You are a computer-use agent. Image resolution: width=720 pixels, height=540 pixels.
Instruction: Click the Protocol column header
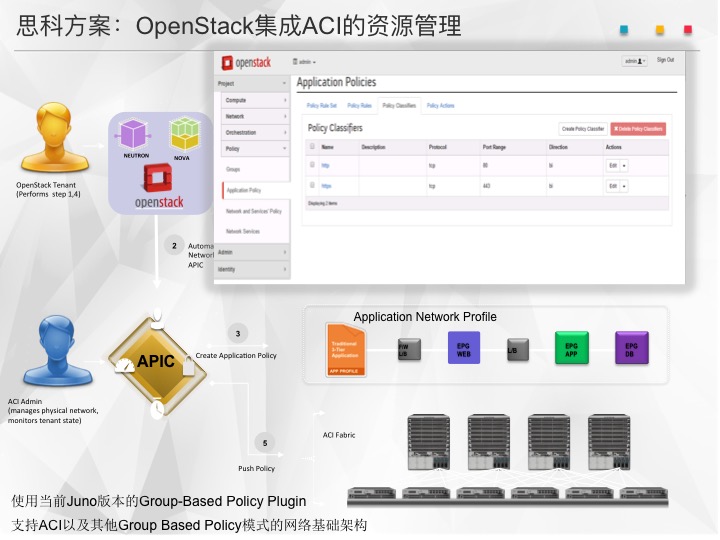tap(438, 147)
